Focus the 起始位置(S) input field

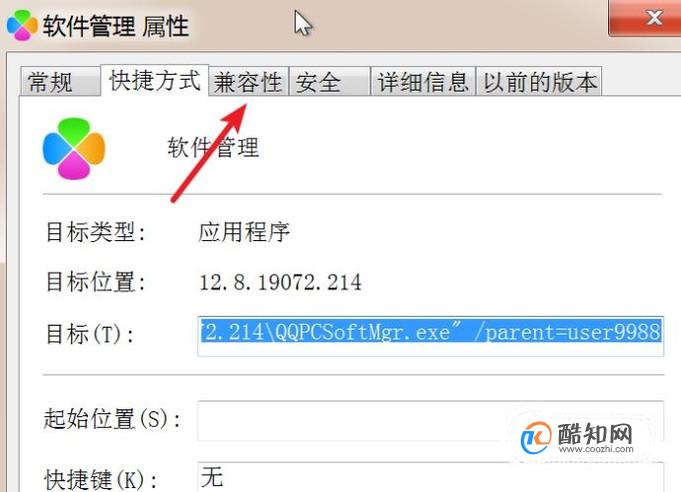tap(430, 421)
